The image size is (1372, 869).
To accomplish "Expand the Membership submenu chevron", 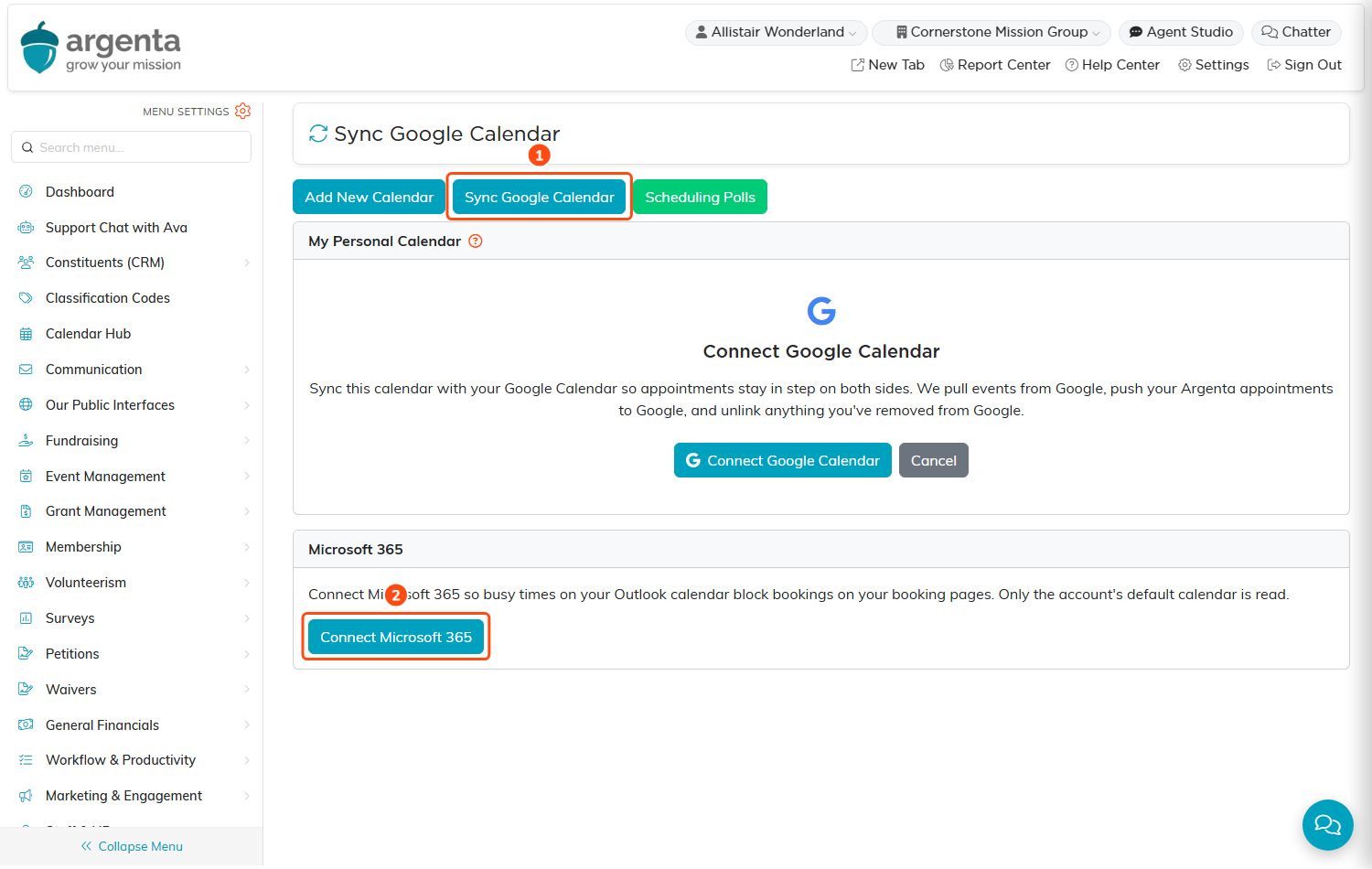I will [247, 547].
